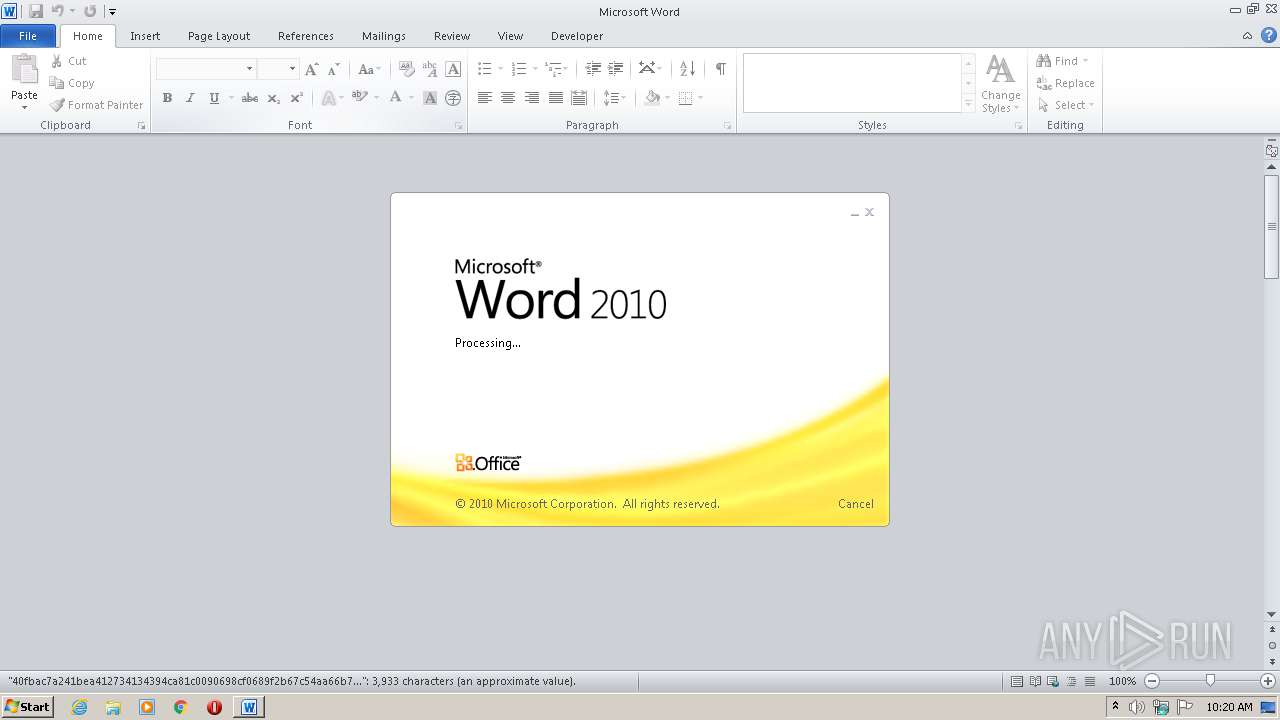The image size is (1280, 720).
Task: Click the Cut scissors button
Action: tap(69, 61)
